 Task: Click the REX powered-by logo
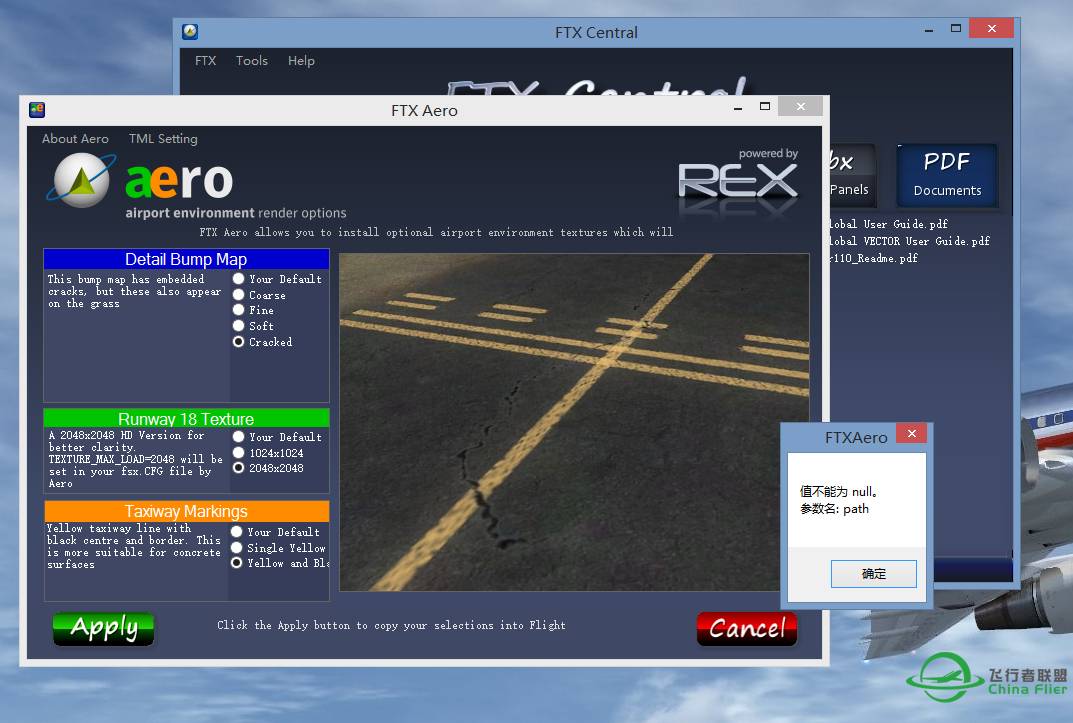click(x=739, y=180)
